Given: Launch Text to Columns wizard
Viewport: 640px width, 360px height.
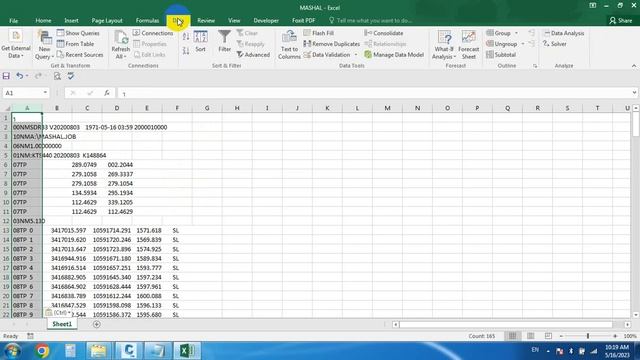Looking at the screenshot, I should coord(289,45).
